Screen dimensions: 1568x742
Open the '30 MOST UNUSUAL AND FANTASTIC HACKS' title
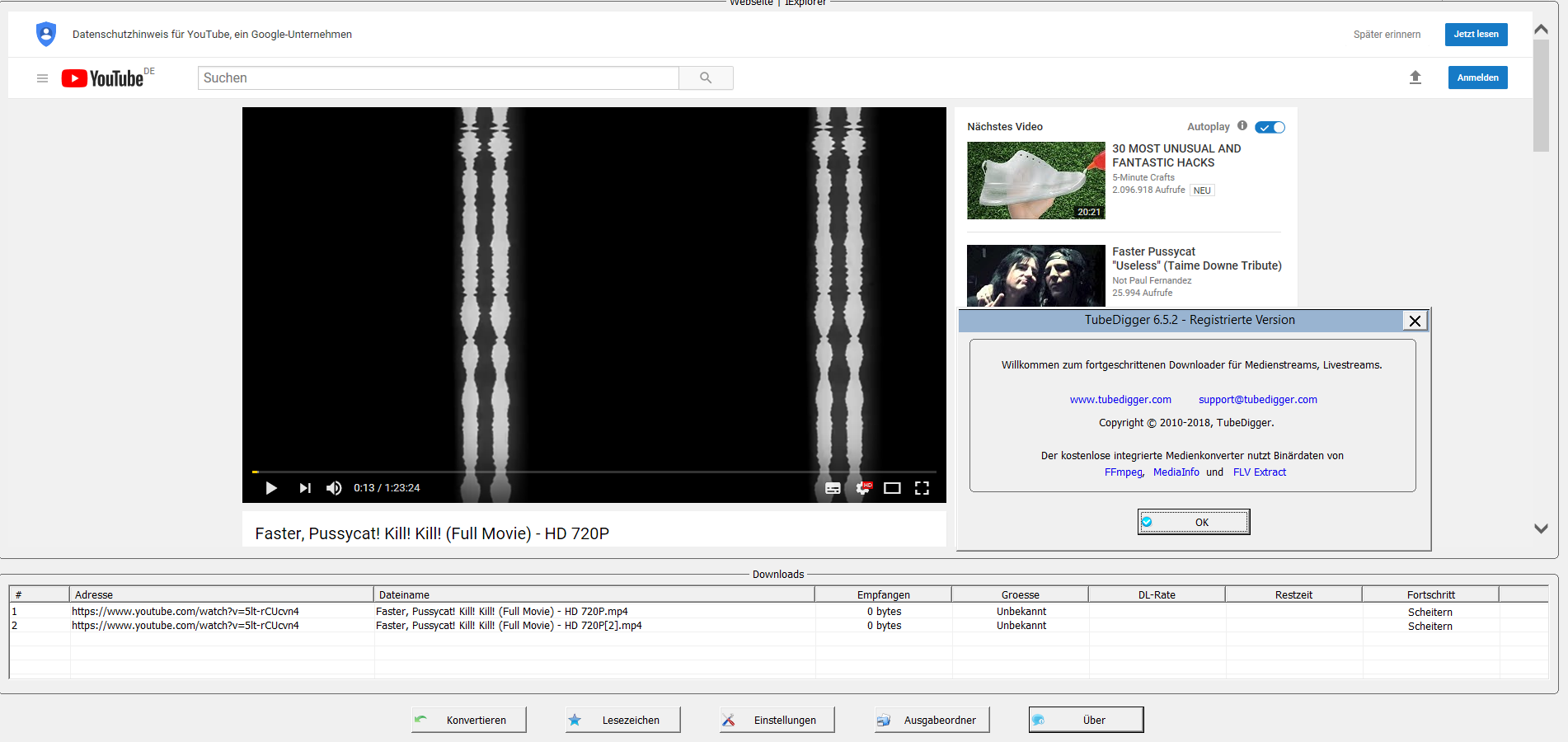1176,156
